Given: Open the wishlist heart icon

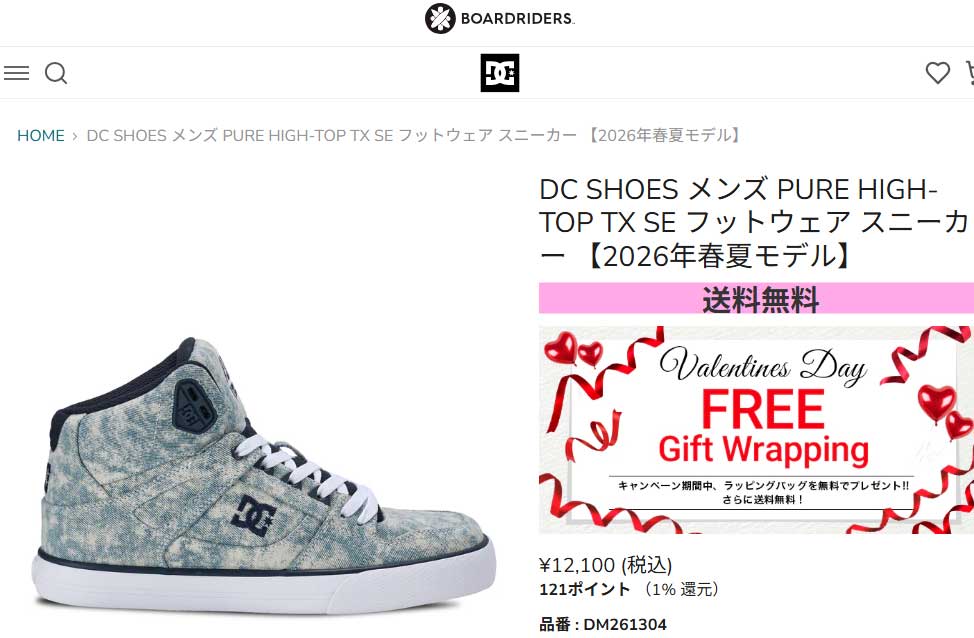Looking at the screenshot, I should click(x=937, y=73).
